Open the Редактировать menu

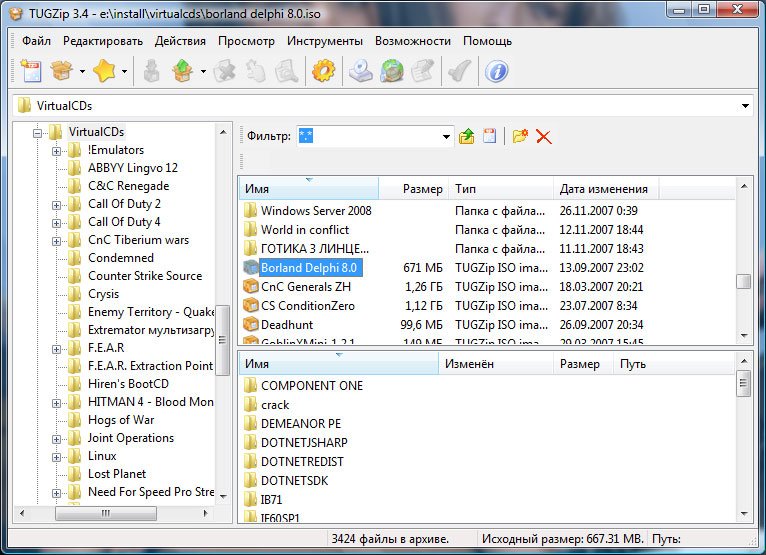pyautogui.click(x=103, y=41)
